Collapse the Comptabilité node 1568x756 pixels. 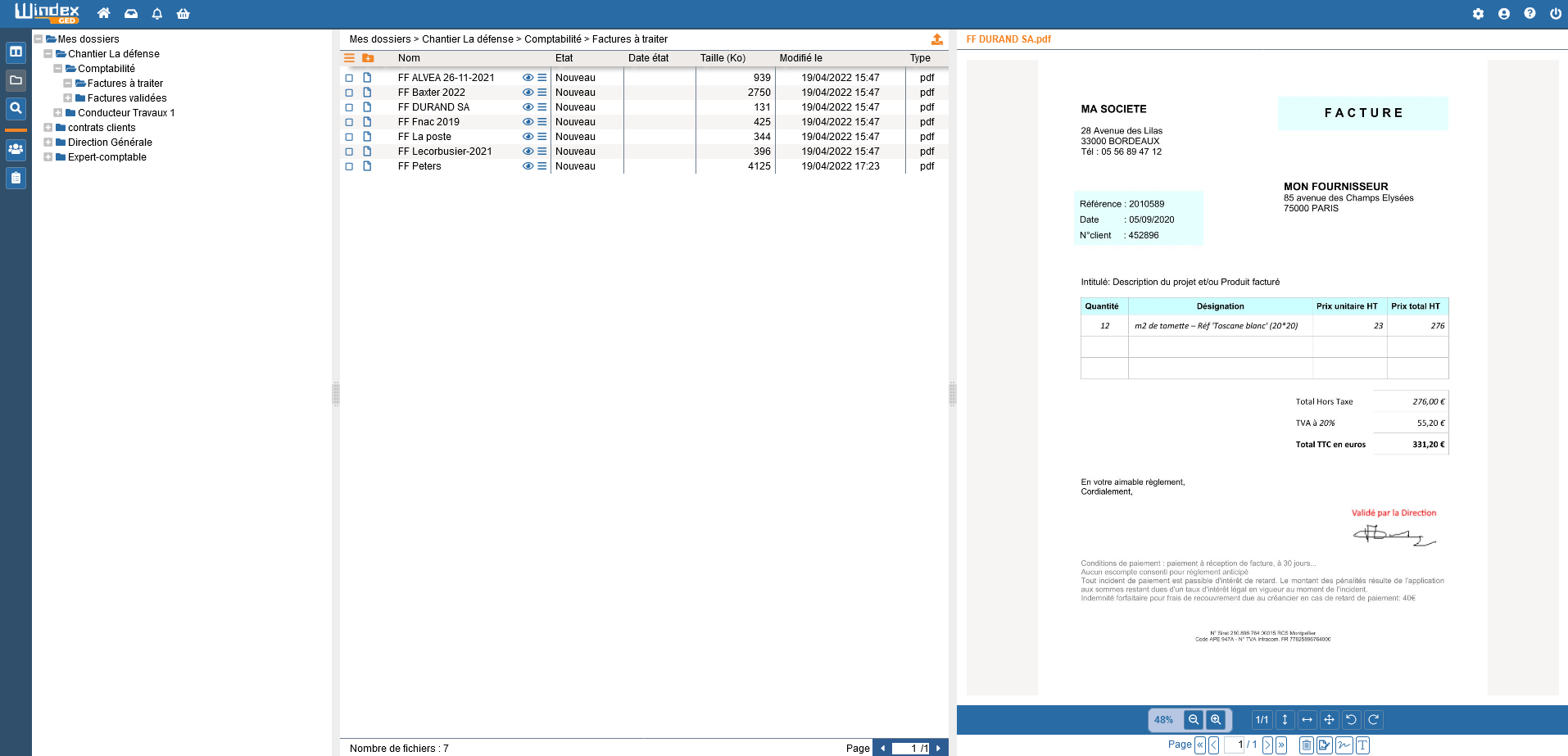pyautogui.click(x=57, y=69)
